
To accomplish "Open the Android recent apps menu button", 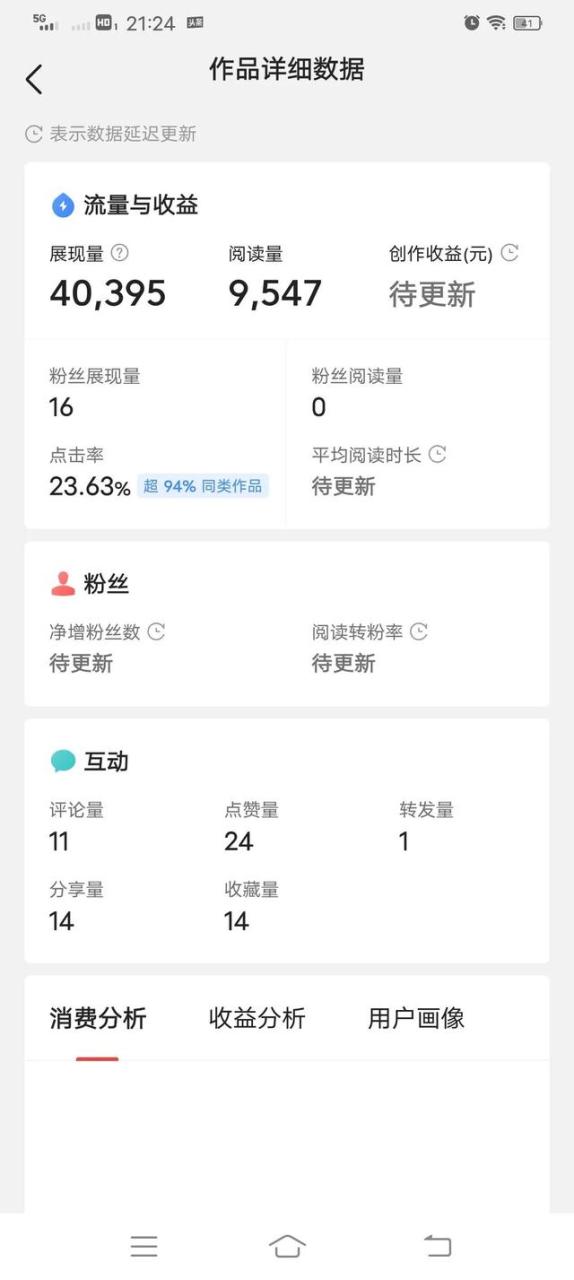I will [144, 1246].
